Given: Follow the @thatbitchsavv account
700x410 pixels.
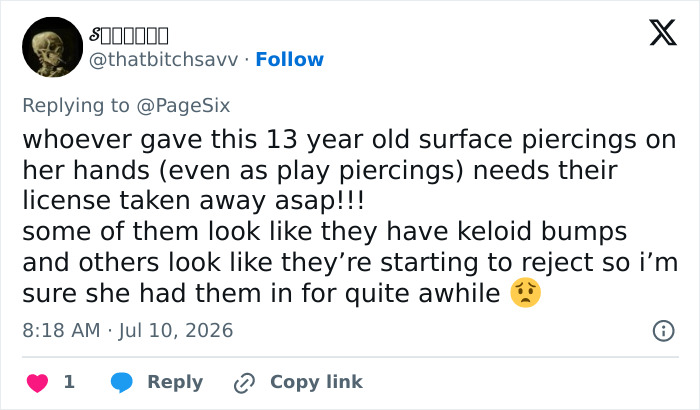Looking at the screenshot, I should tap(289, 59).
